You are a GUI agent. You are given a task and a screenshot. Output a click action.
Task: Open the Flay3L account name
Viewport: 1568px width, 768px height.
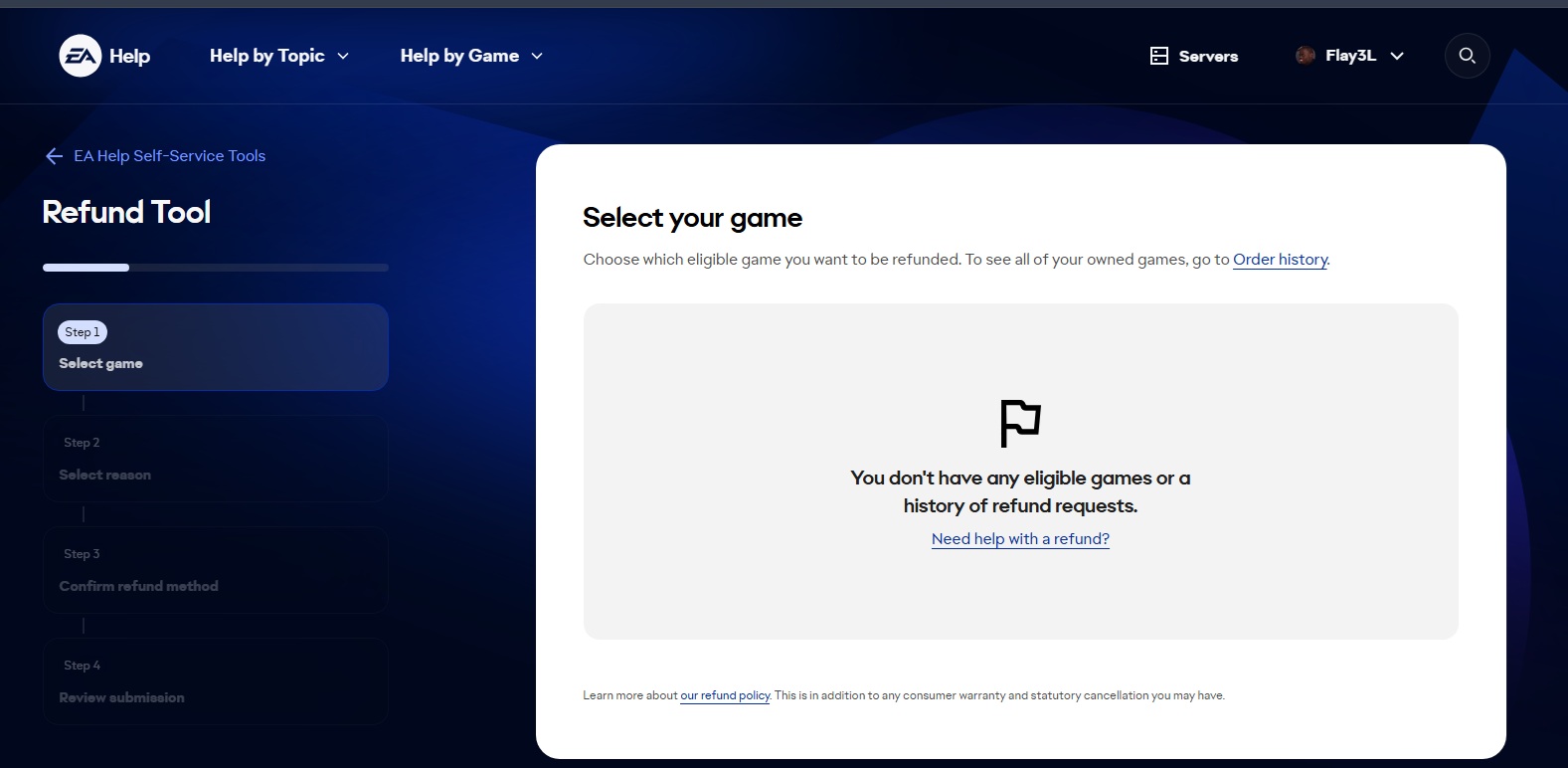tap(1350, 56)
